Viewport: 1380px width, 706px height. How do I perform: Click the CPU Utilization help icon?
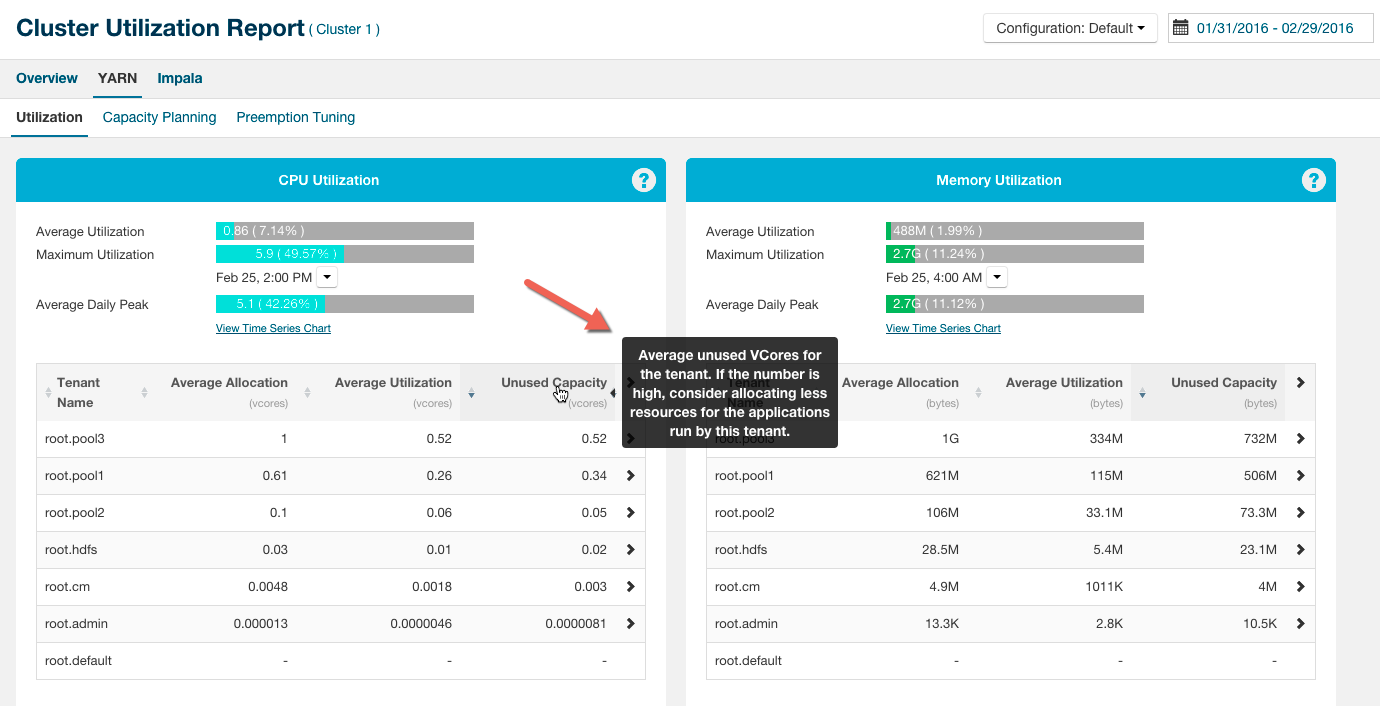[x=643, y=180]
